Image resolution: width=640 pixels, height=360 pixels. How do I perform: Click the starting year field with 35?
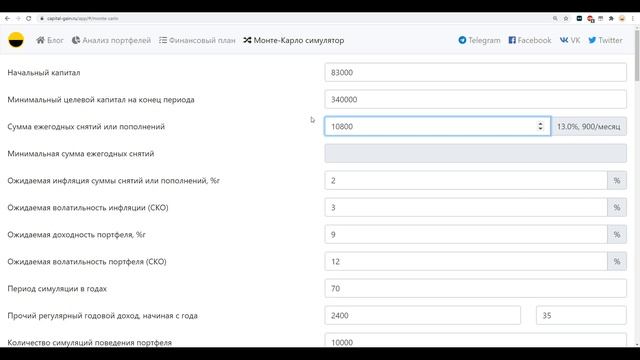point(581,316)
